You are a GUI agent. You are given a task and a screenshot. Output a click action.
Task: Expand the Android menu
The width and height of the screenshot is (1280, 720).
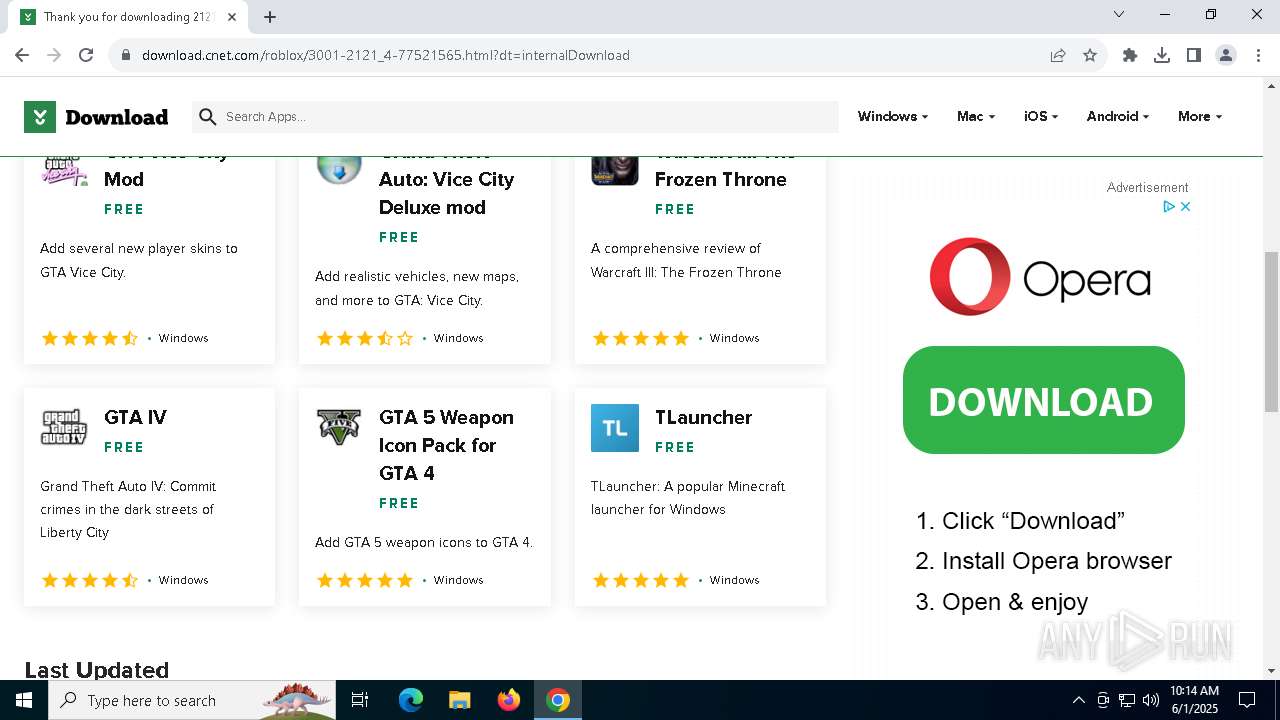tap(1118, 117)
